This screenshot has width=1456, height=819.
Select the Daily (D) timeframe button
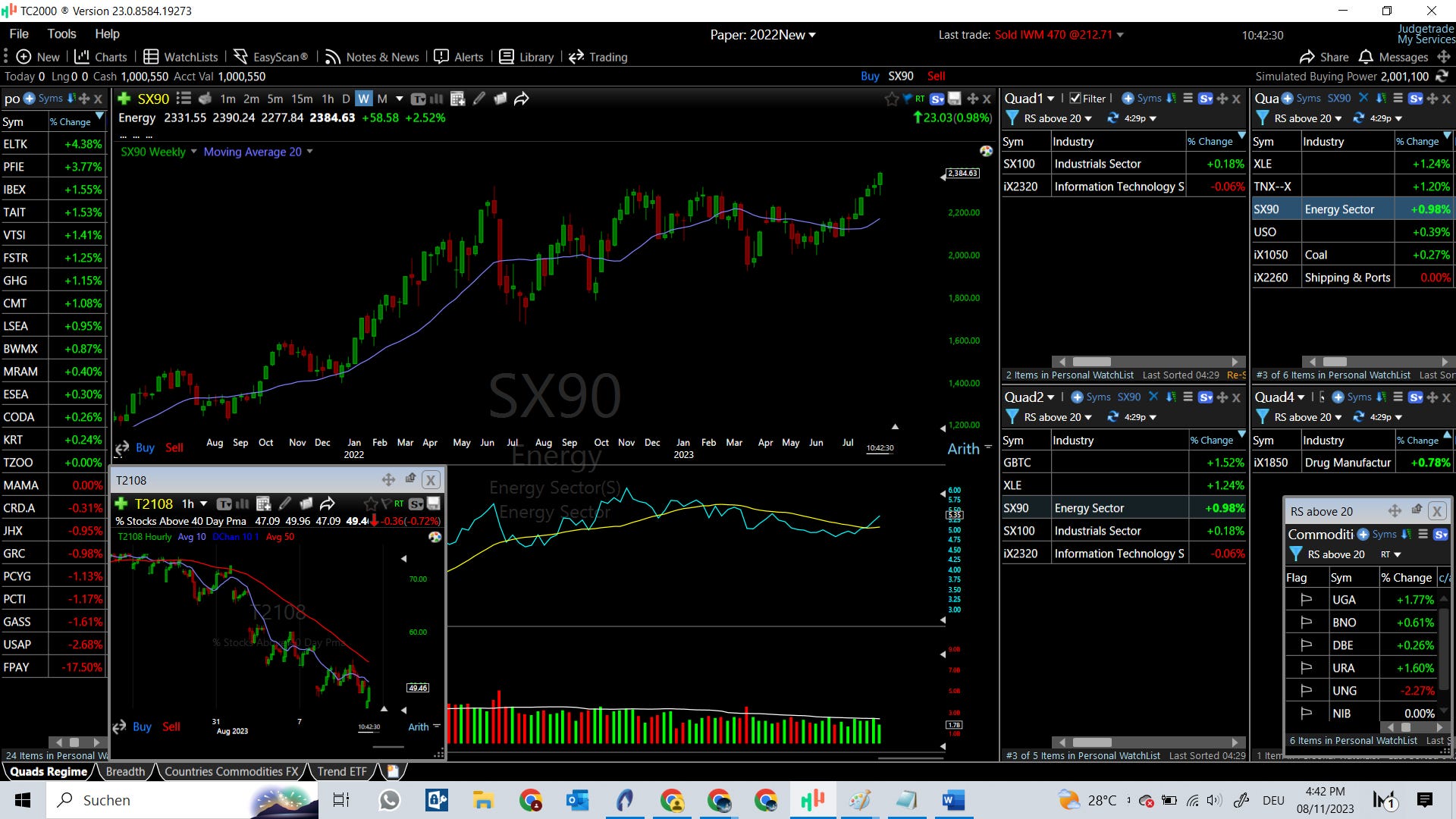[346, 99]
